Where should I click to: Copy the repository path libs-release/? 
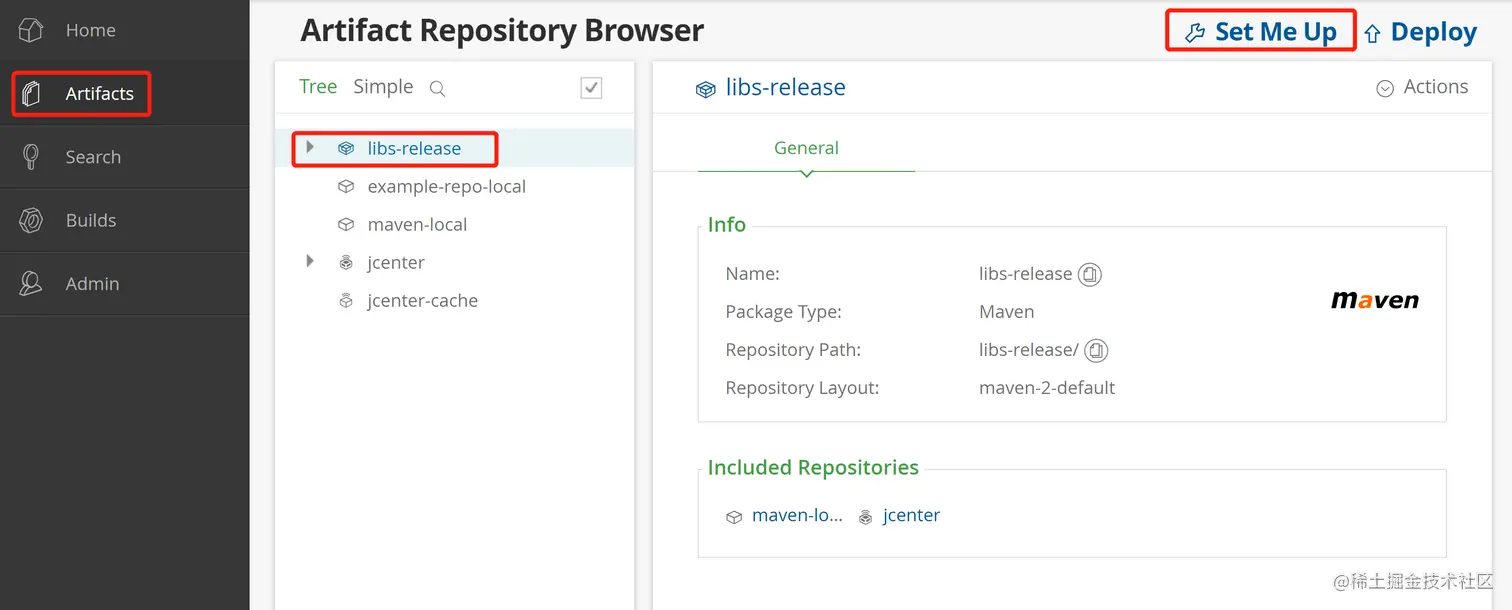click(1097, 350)
